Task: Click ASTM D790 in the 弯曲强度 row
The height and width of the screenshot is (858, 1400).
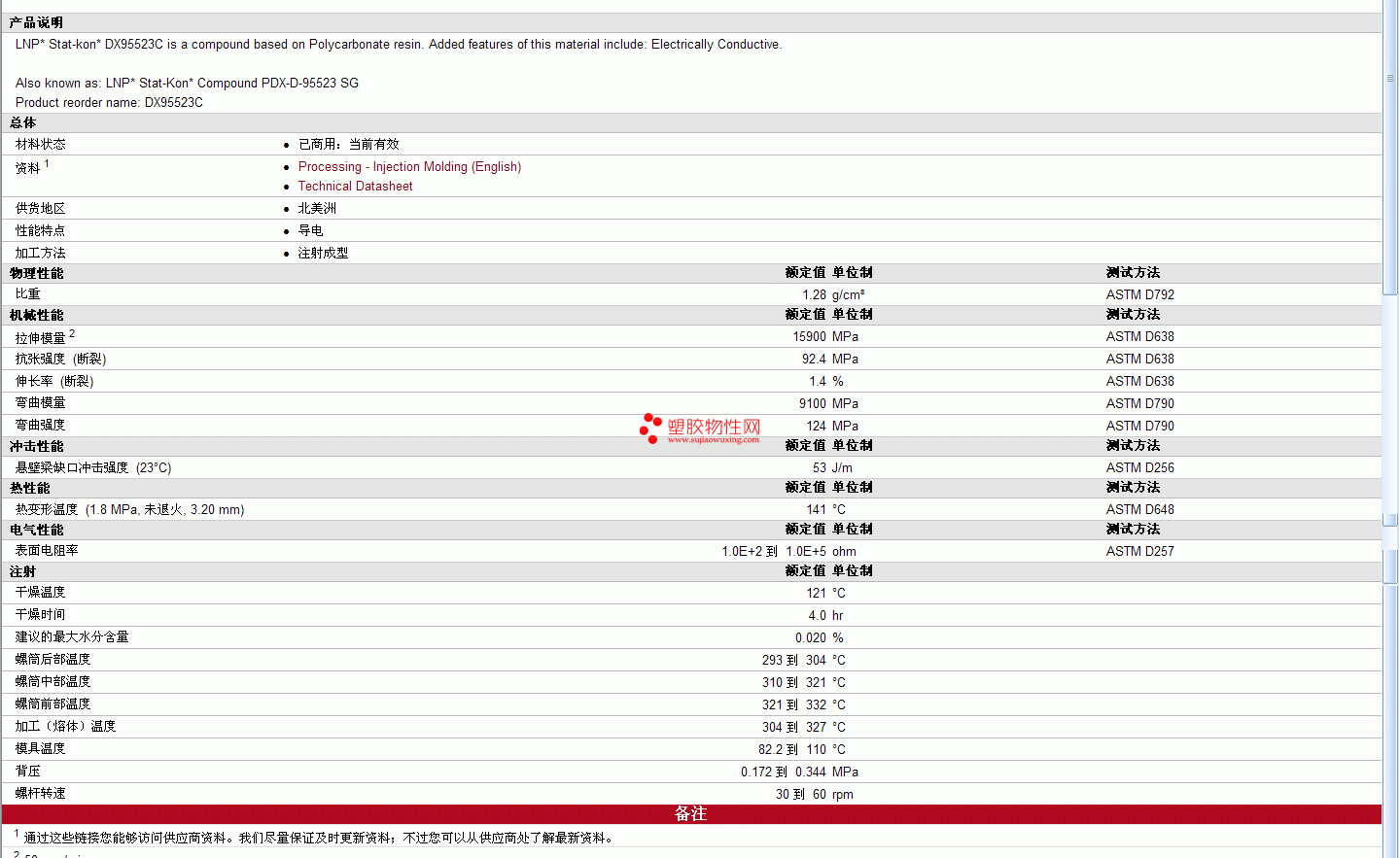Action: pos(1139,427)
